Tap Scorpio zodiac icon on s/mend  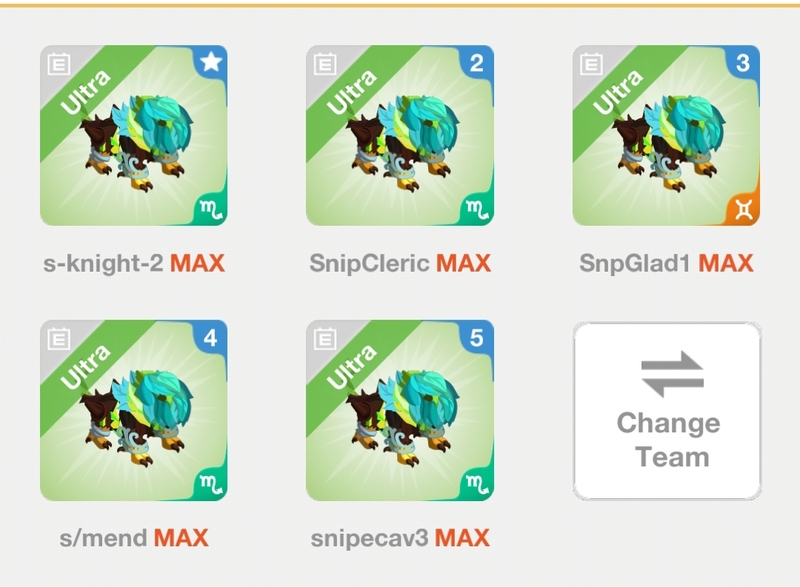(211, 484)
